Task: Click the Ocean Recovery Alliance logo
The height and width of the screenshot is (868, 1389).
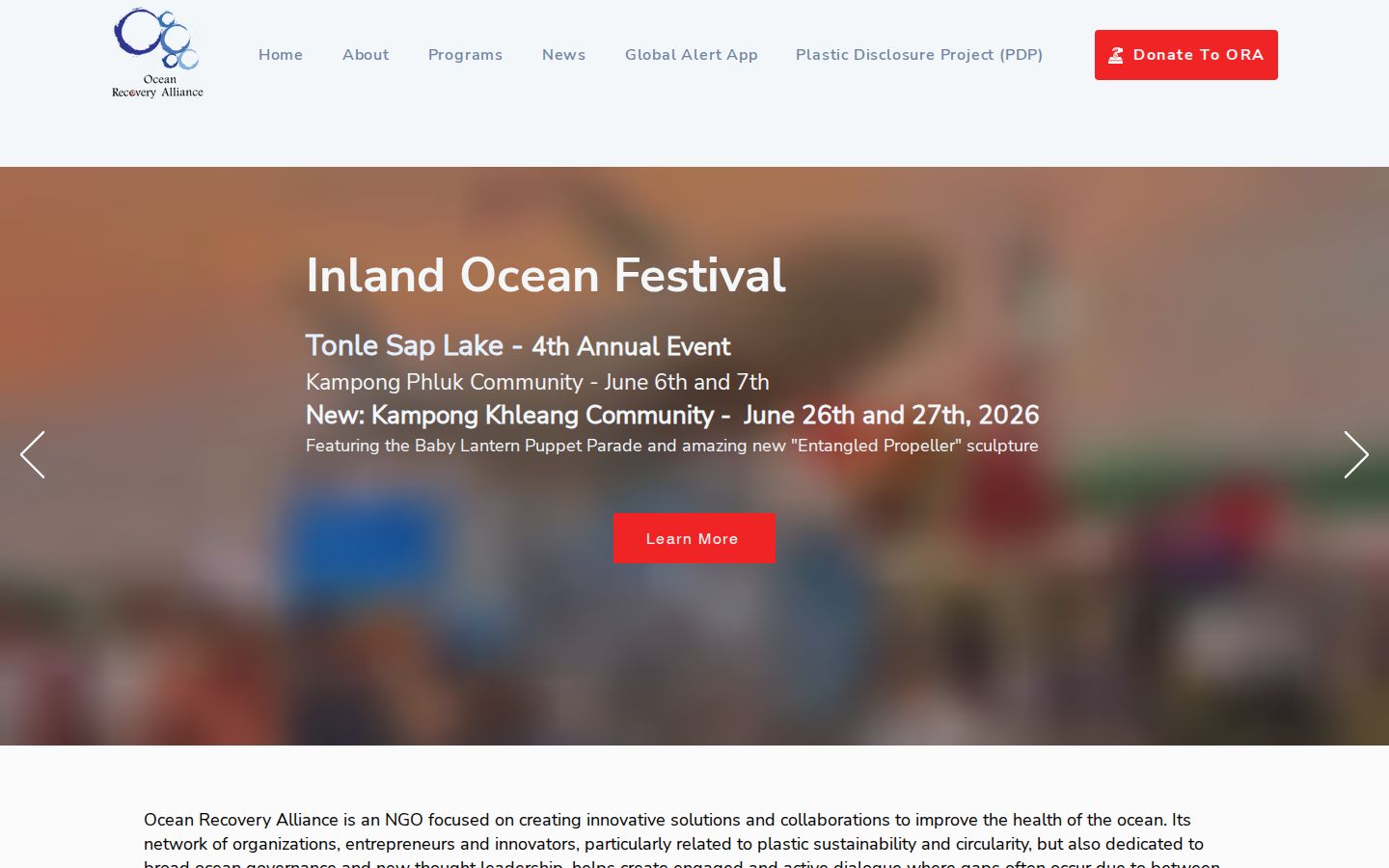Action: coord(157,54)
